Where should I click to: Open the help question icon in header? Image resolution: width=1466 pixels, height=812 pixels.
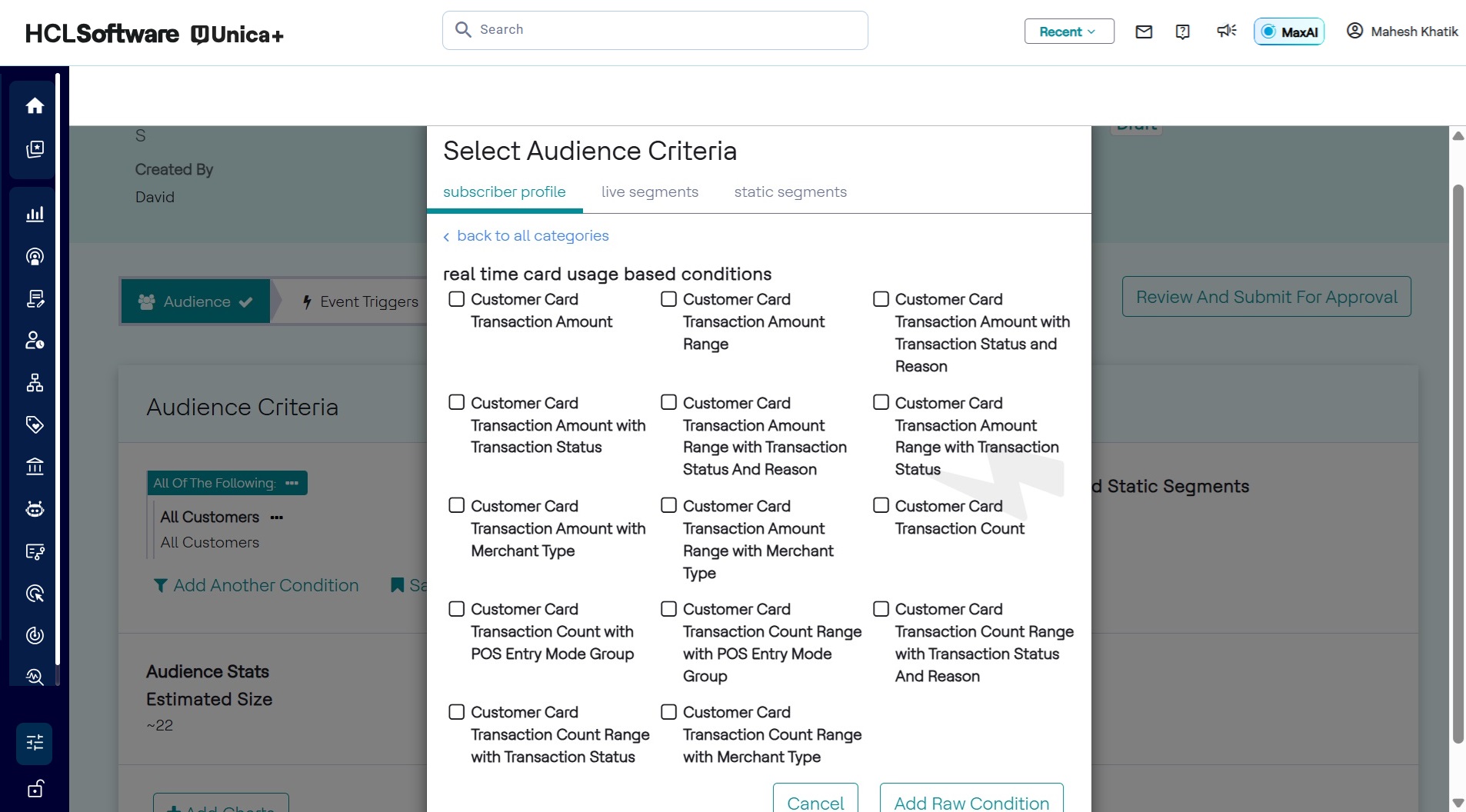click(x=1183, y=32)
